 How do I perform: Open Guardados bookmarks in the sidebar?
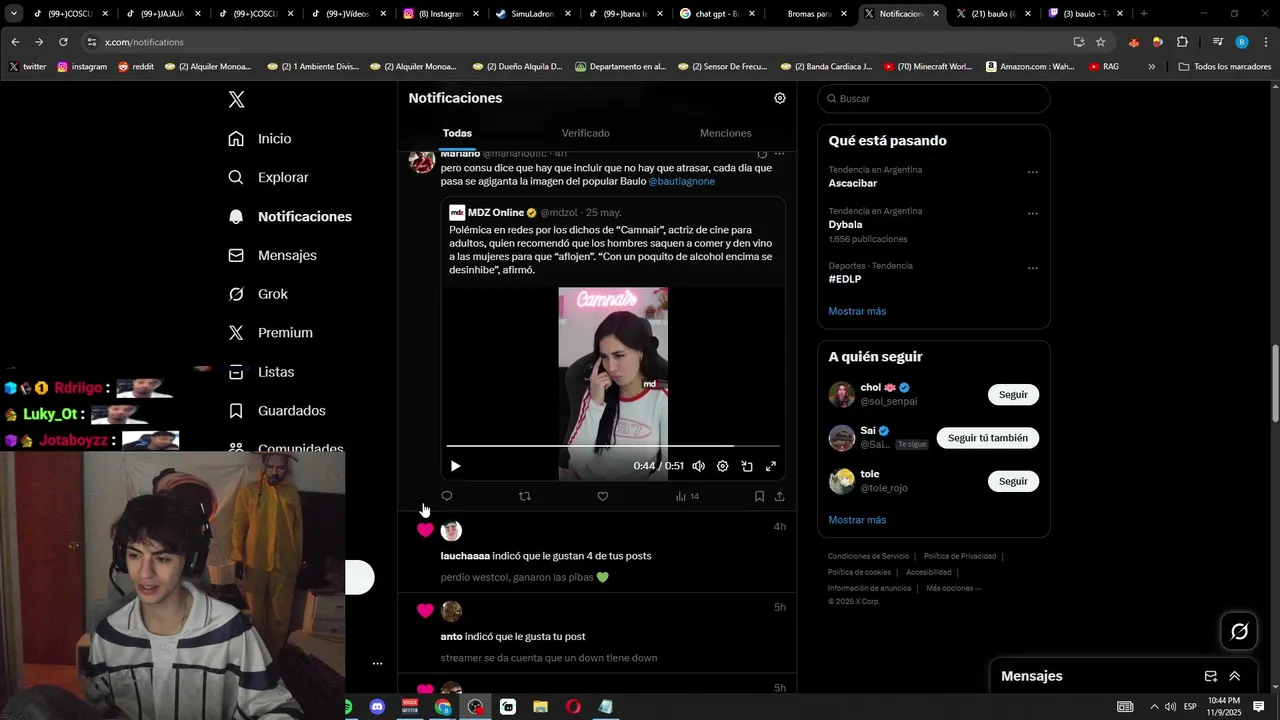click(277, 411)
